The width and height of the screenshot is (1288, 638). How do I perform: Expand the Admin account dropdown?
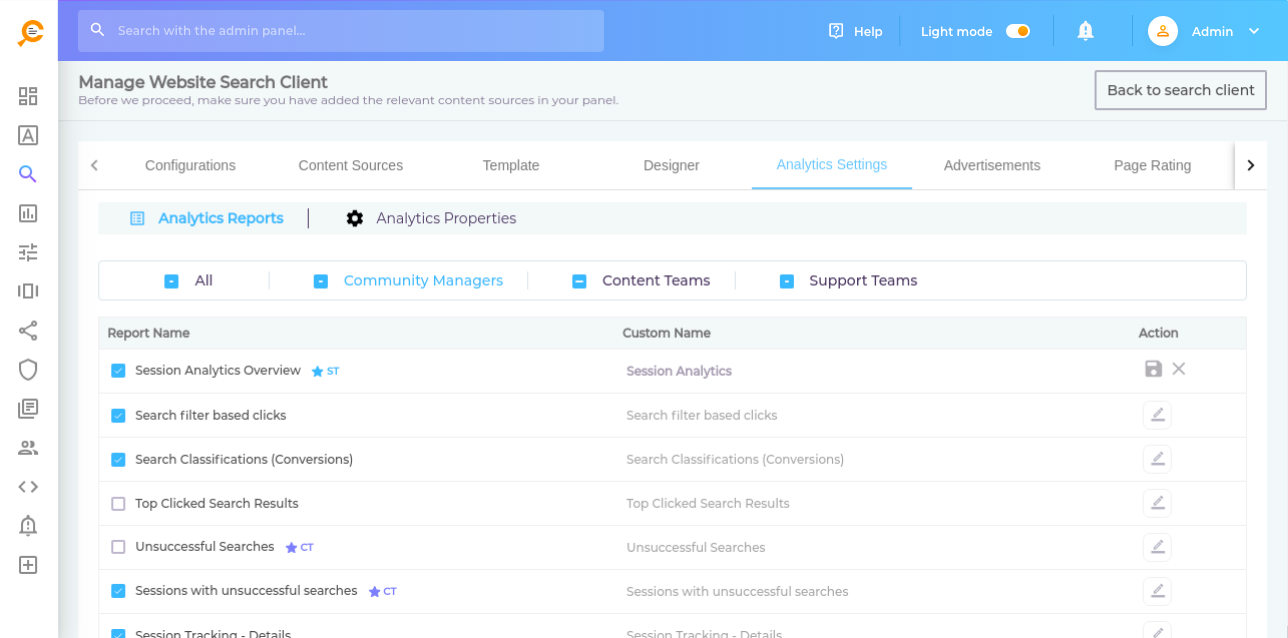tap(1254, 31)
